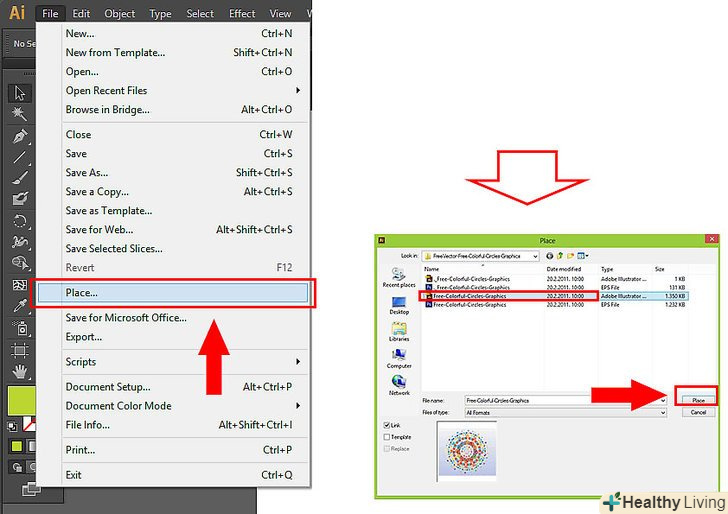Open Network location in Place dialog

tap(399, 385)
